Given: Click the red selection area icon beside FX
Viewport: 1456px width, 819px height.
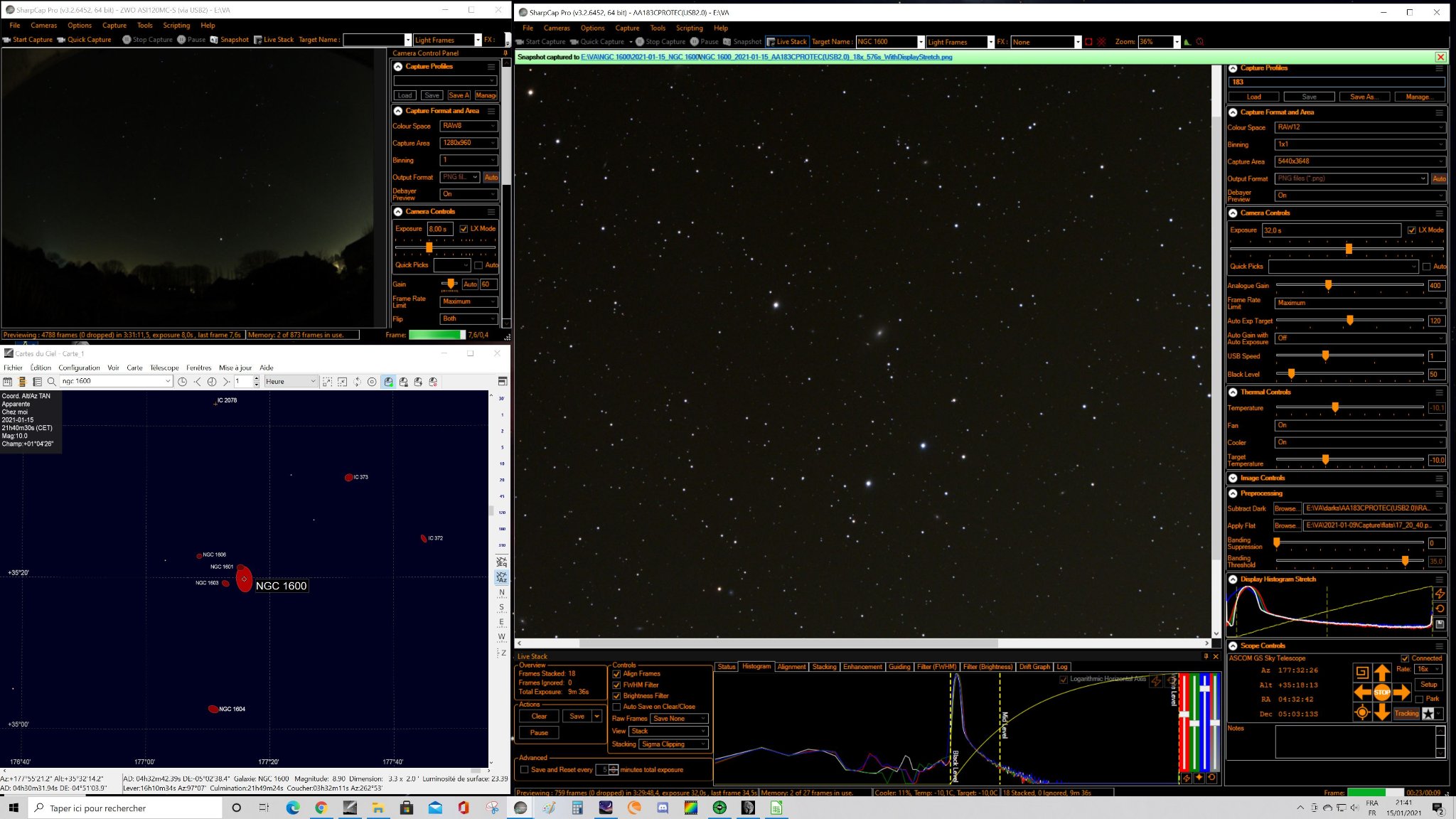Looking at the screenshot, I should pos(1088,42).
